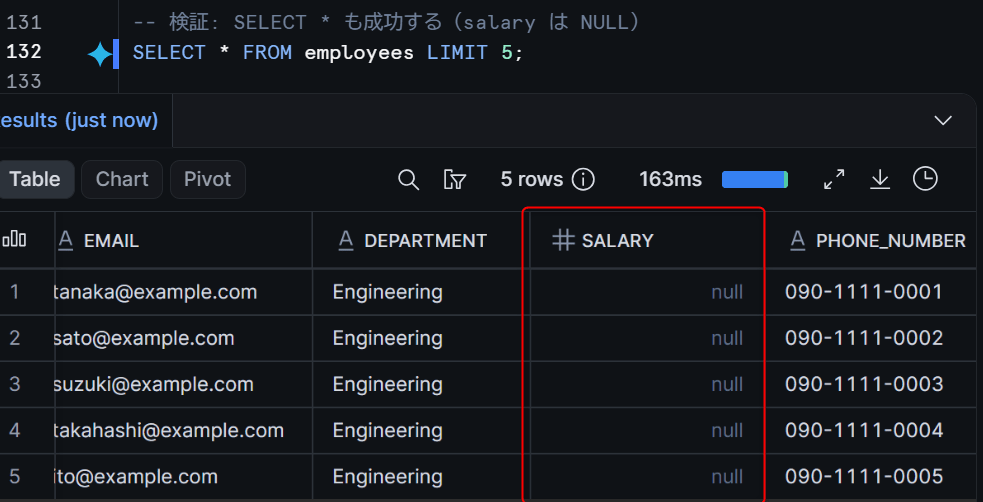Switch to Pivot view
The image size is (983, 502).
[x=208, y=179]
